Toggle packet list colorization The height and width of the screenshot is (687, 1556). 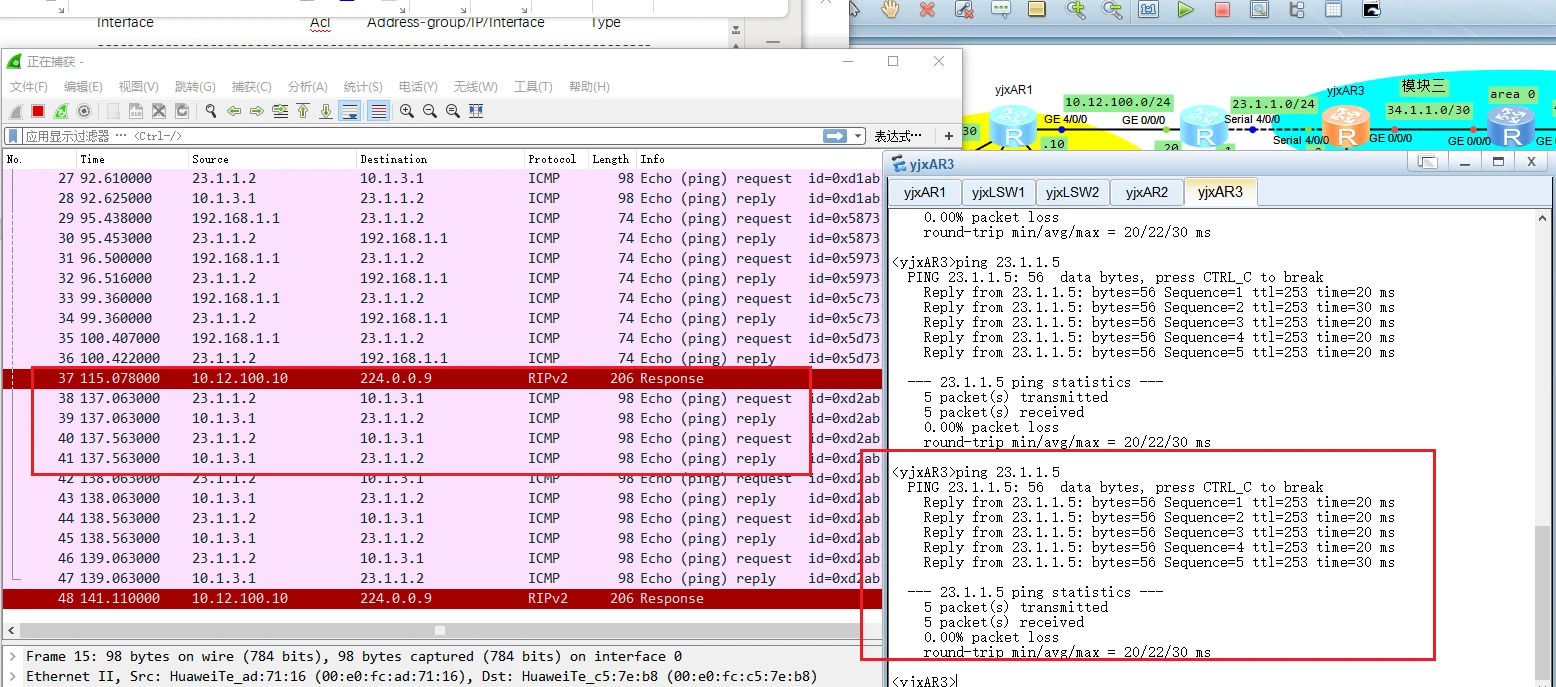[x=378, y=111]
